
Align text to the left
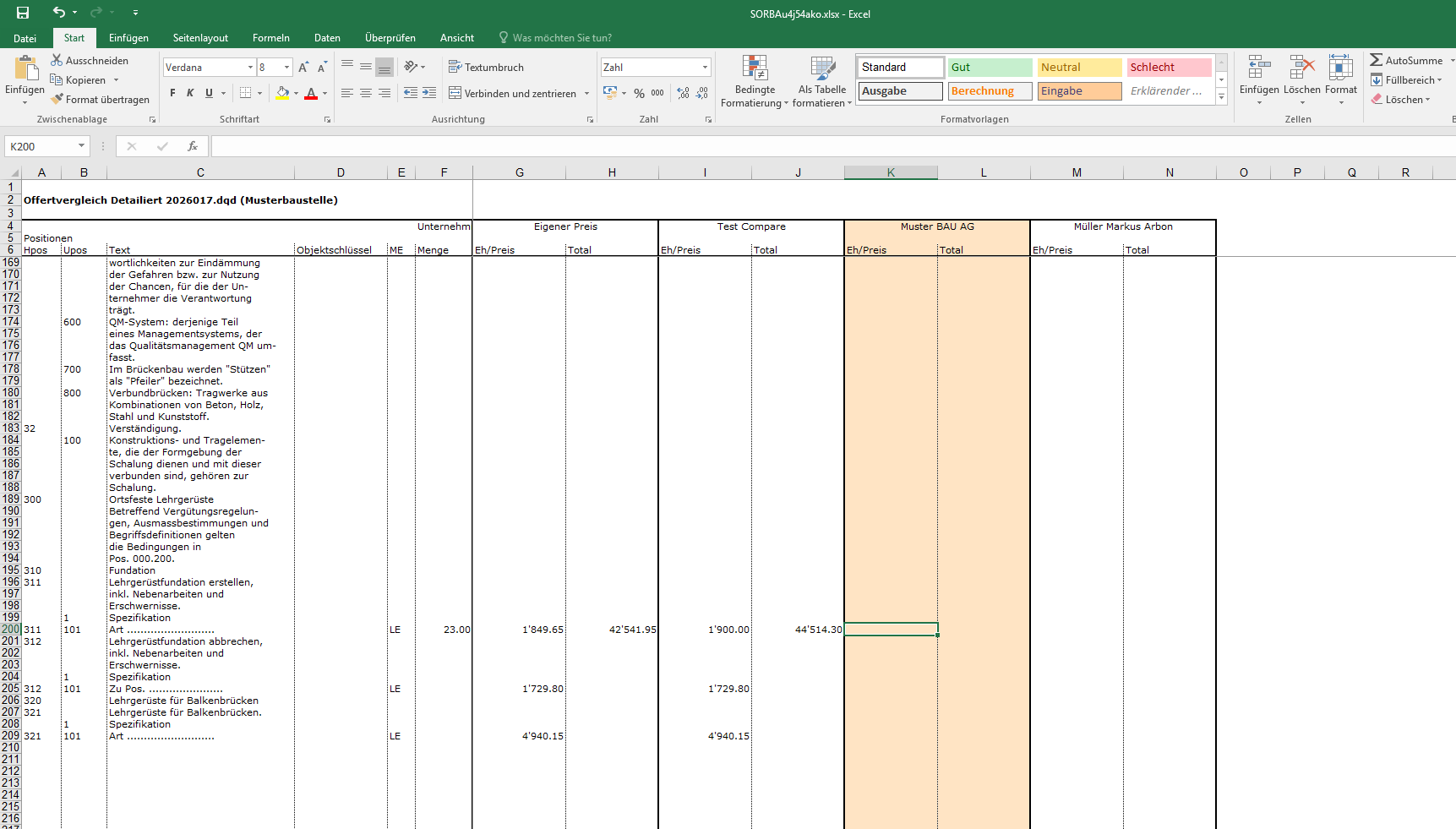pyautogui.click(x=347, y=93)
